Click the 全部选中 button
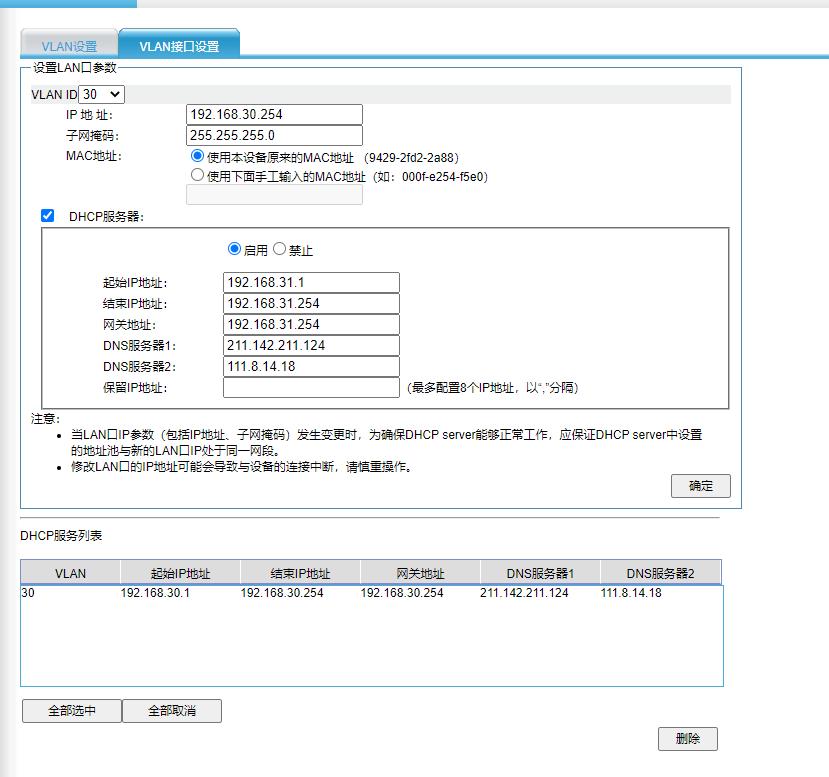 tap(72, 711)
